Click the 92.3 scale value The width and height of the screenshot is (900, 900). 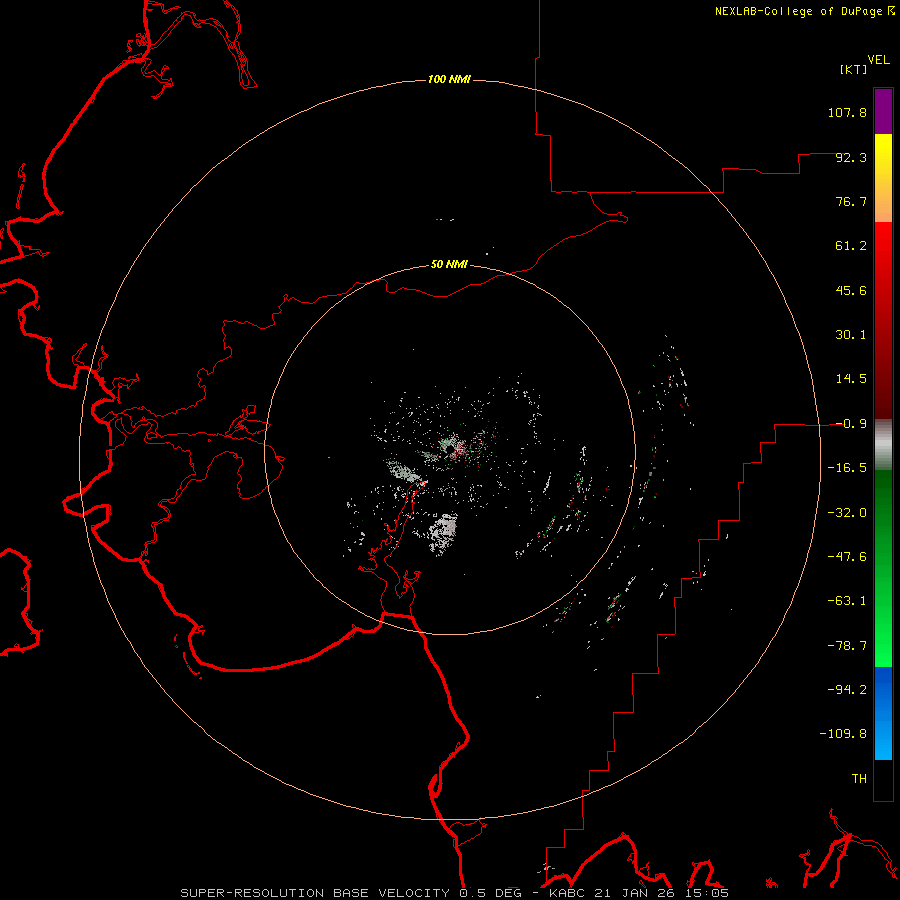[851, 157]
